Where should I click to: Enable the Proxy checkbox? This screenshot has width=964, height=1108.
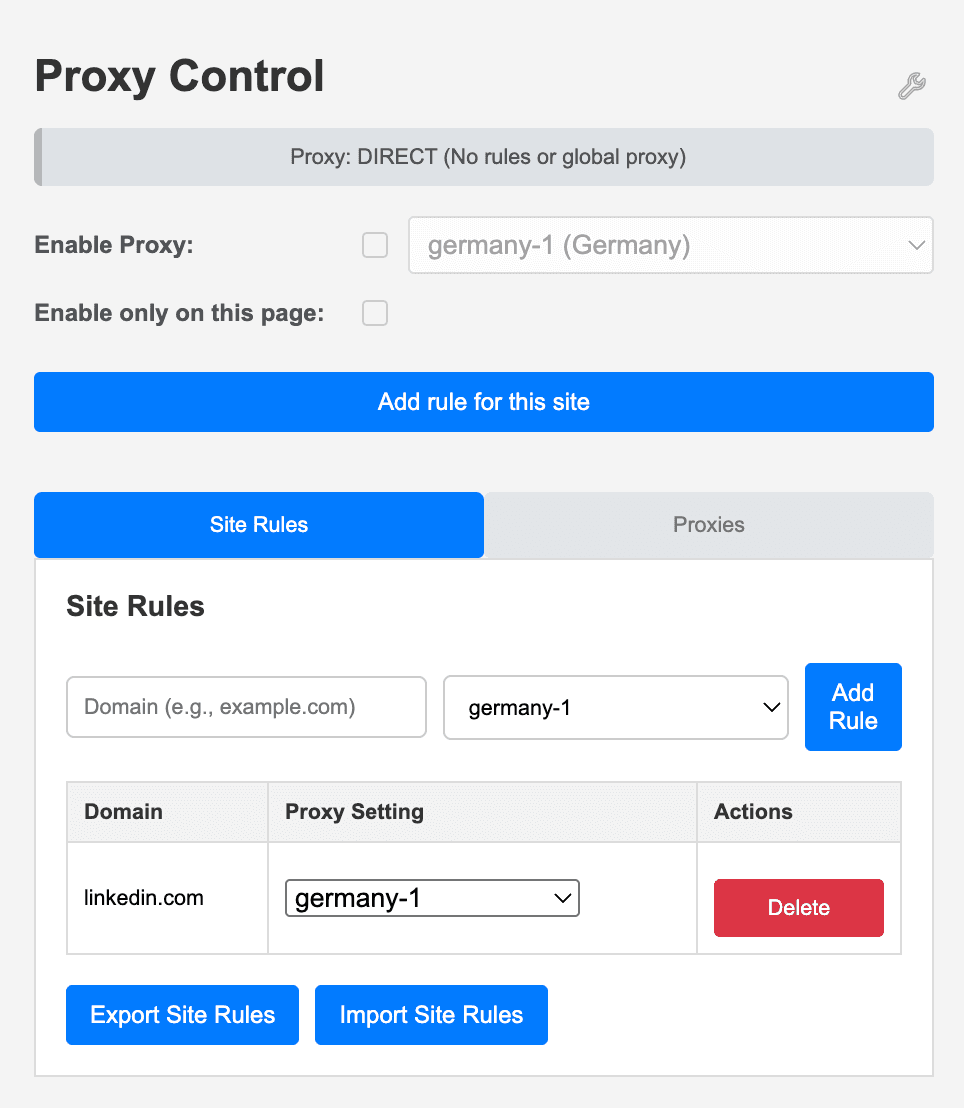click(x=374, y=244)
